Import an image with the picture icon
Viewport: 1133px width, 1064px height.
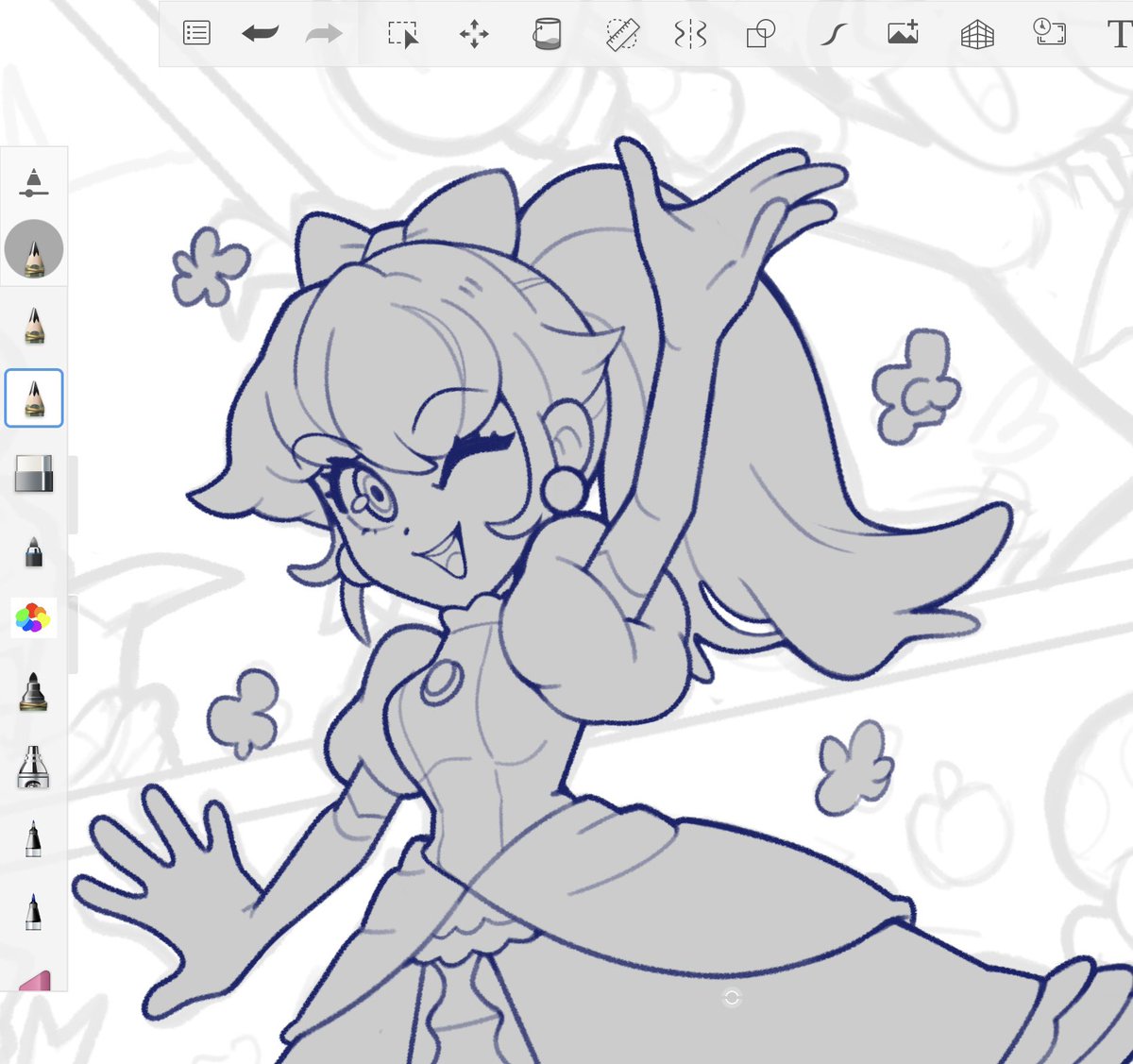click(x=904, y=33)
